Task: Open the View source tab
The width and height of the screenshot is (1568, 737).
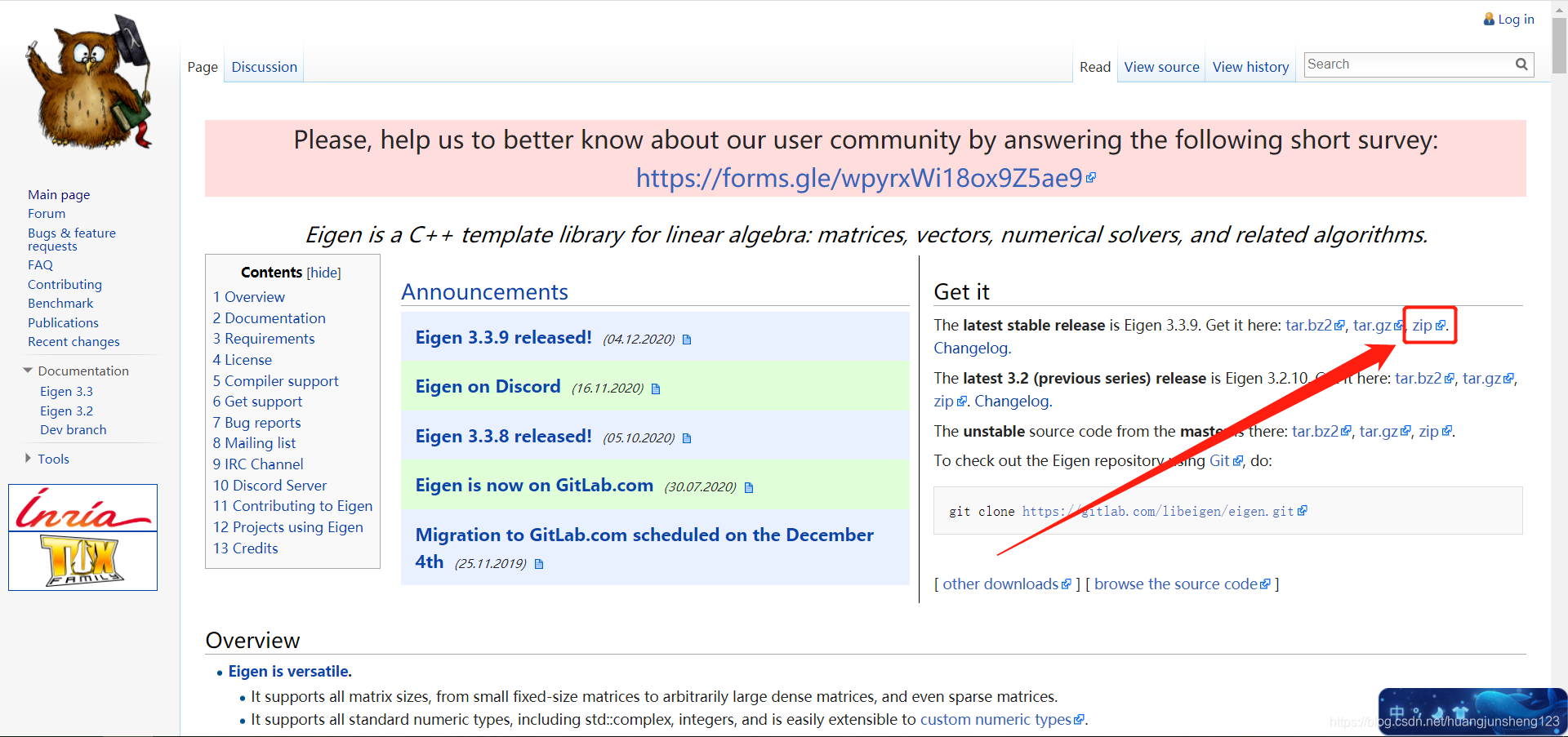Action: coord(1161,67)
